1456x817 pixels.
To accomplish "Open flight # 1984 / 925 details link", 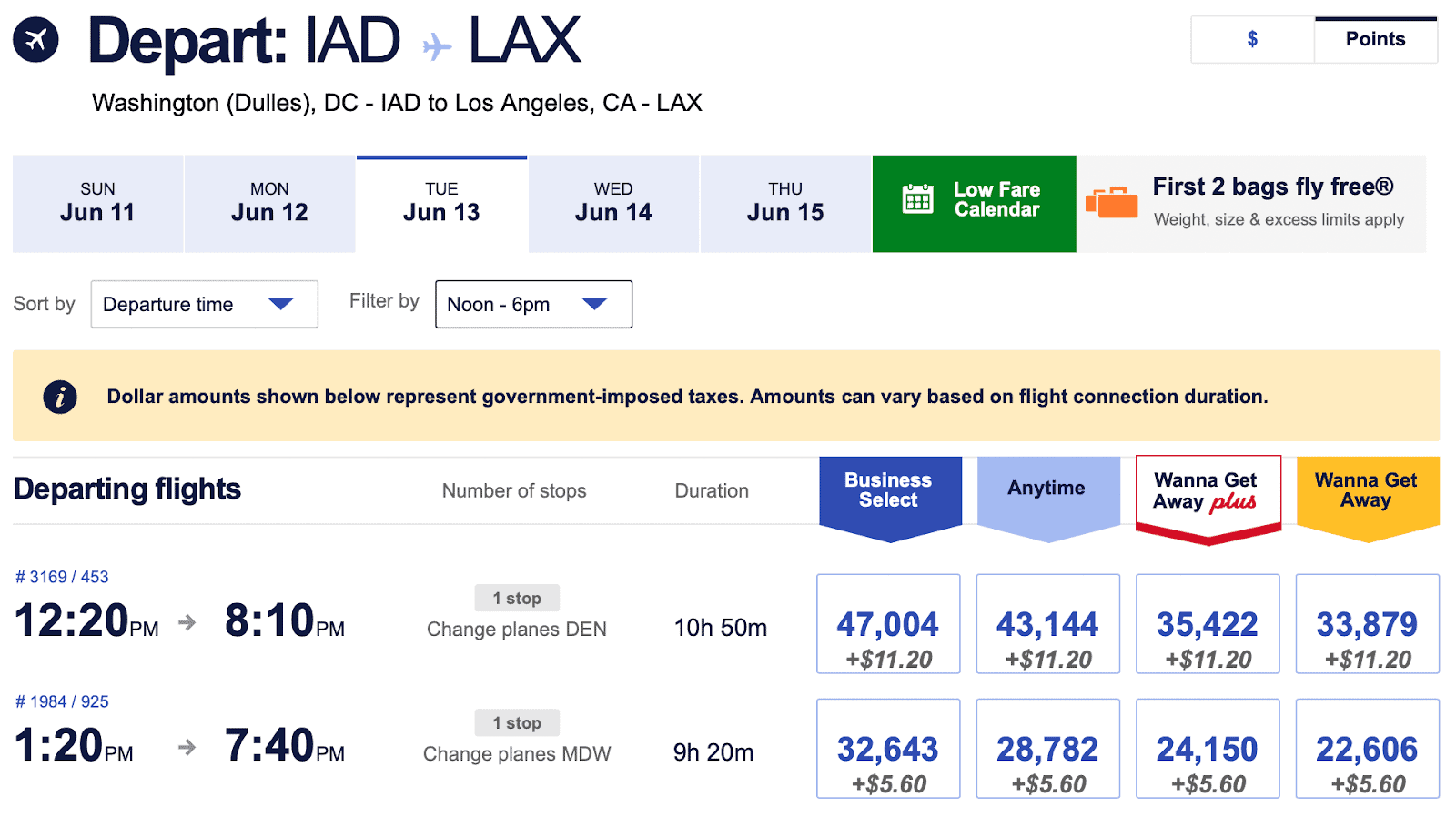I will (62, 701).
